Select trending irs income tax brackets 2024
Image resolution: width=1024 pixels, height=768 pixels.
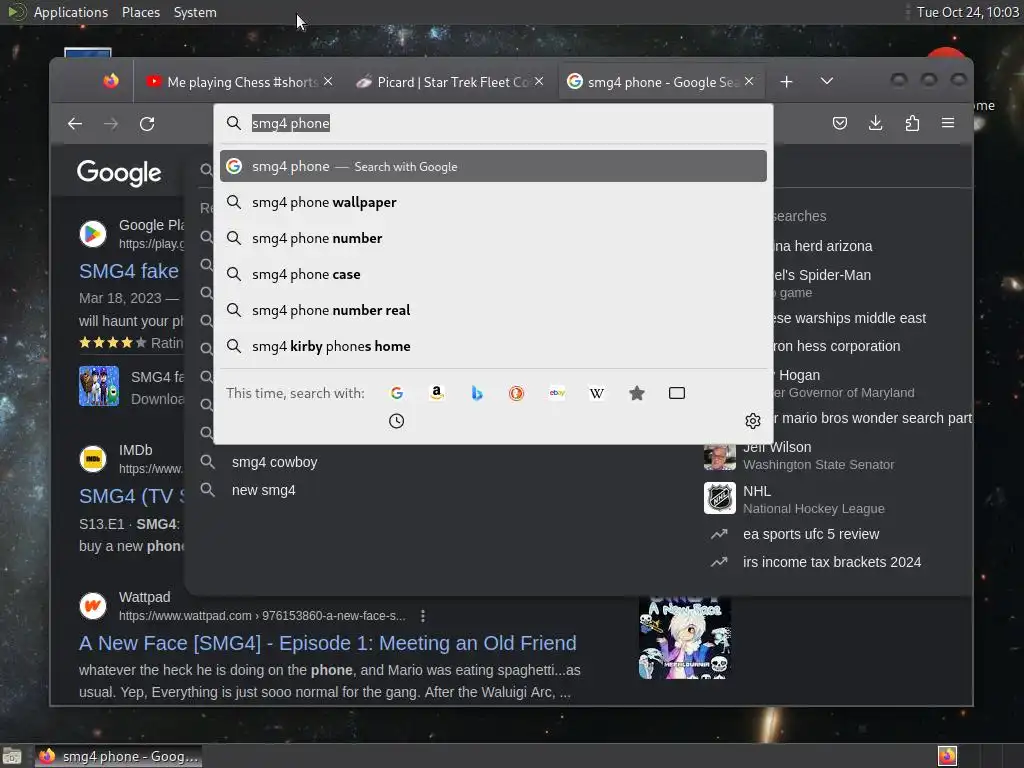(832, 562)
